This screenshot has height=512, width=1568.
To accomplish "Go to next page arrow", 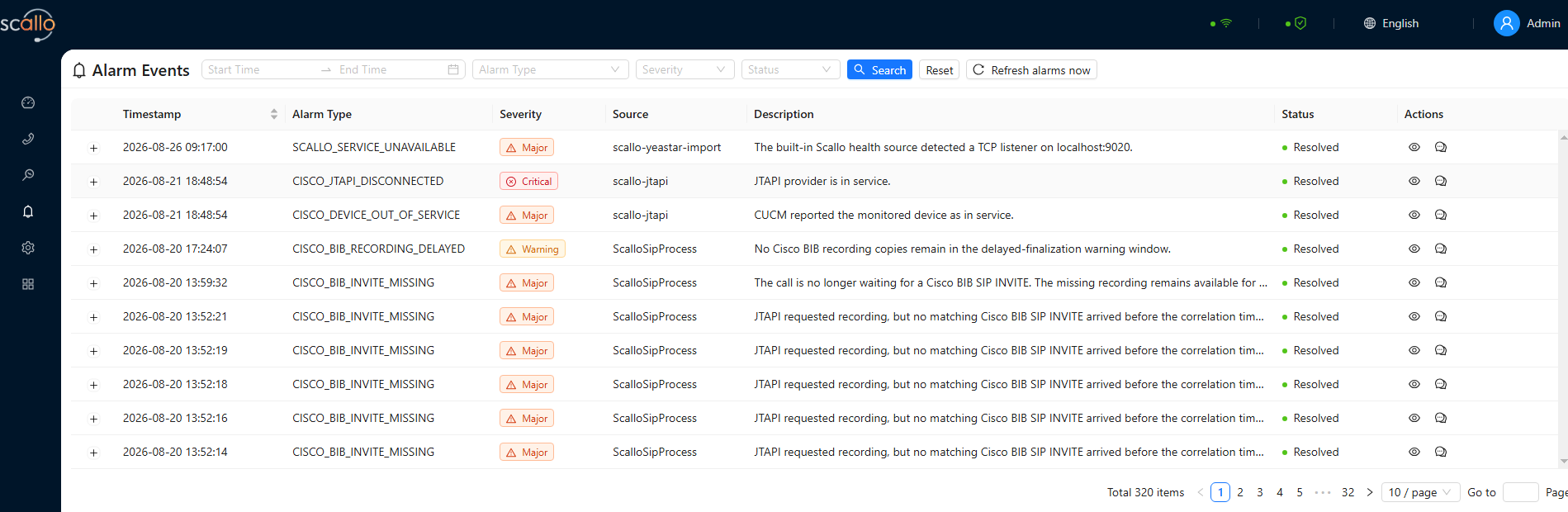I will [x=1370, y=492].
